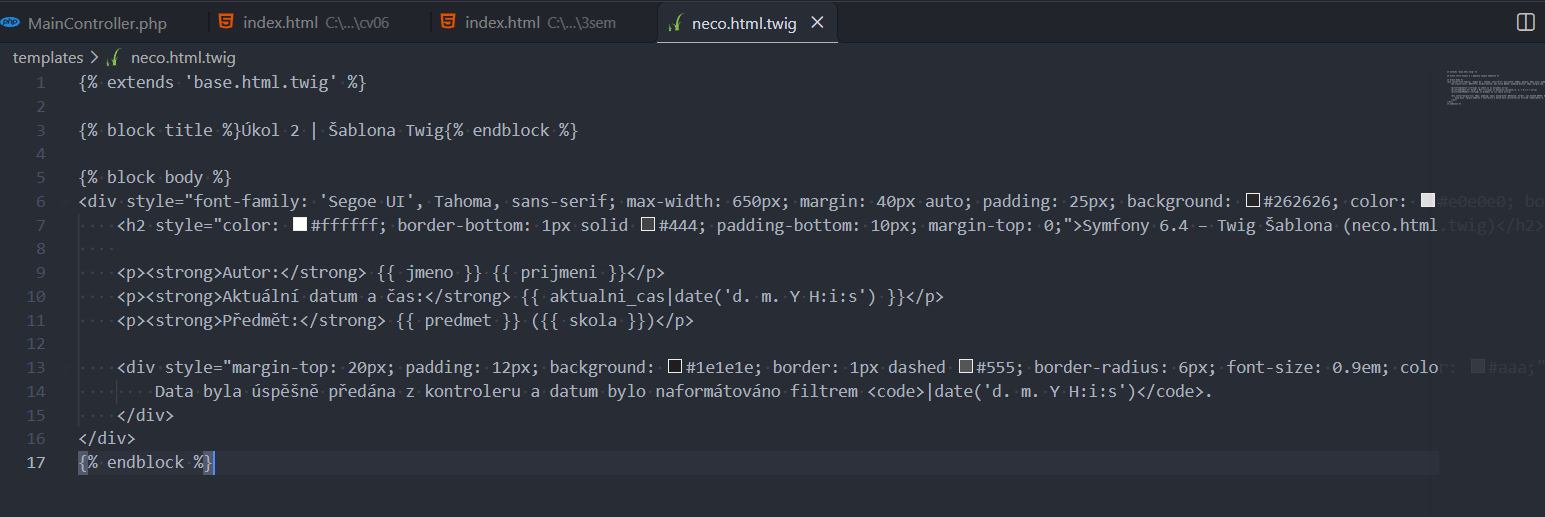
Task: Click '{% endblock %}' on line 17
Action: coord(145,462)
